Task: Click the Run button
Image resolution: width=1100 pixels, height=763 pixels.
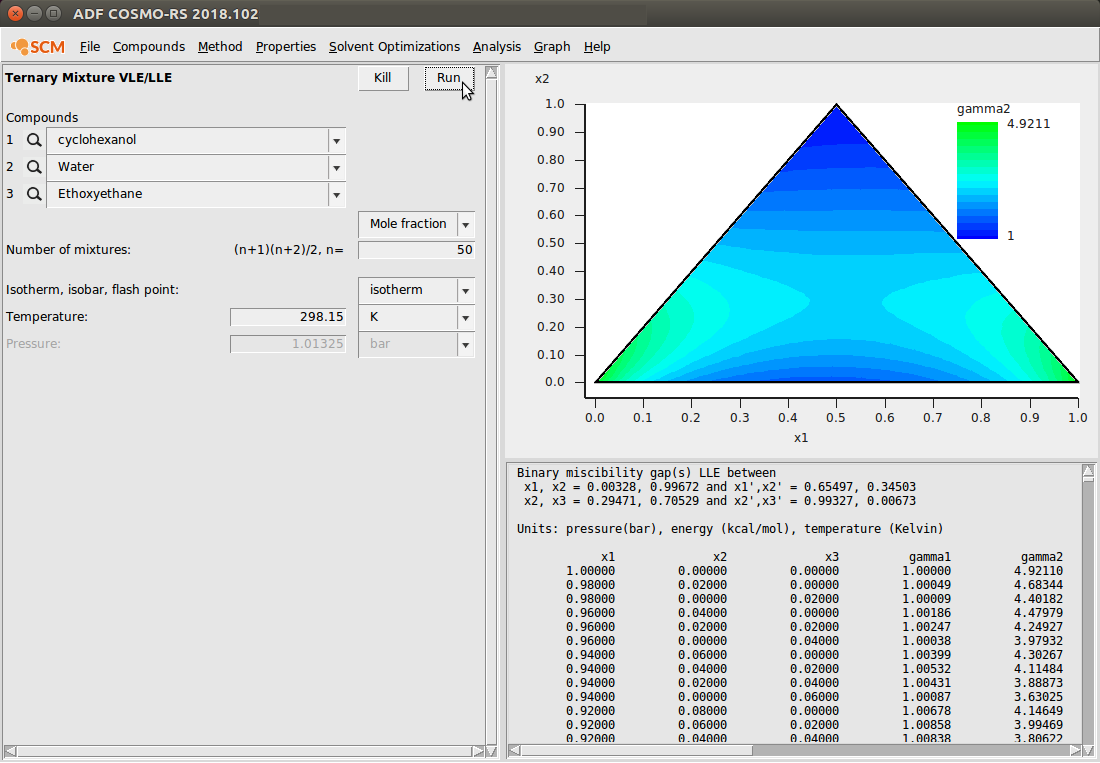Action: [x=449, y=78]
